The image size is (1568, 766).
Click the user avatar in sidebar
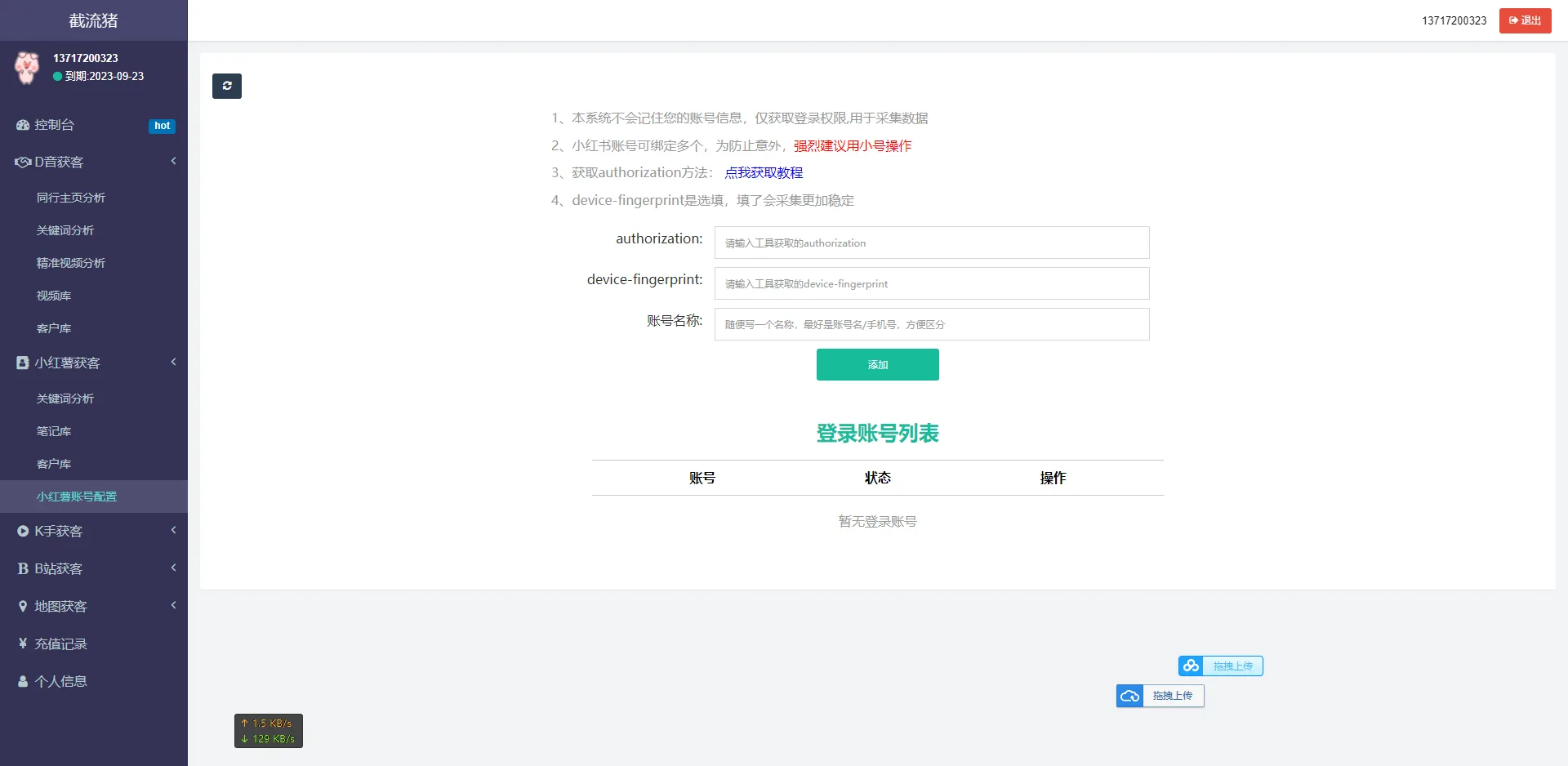coord(27,68)
